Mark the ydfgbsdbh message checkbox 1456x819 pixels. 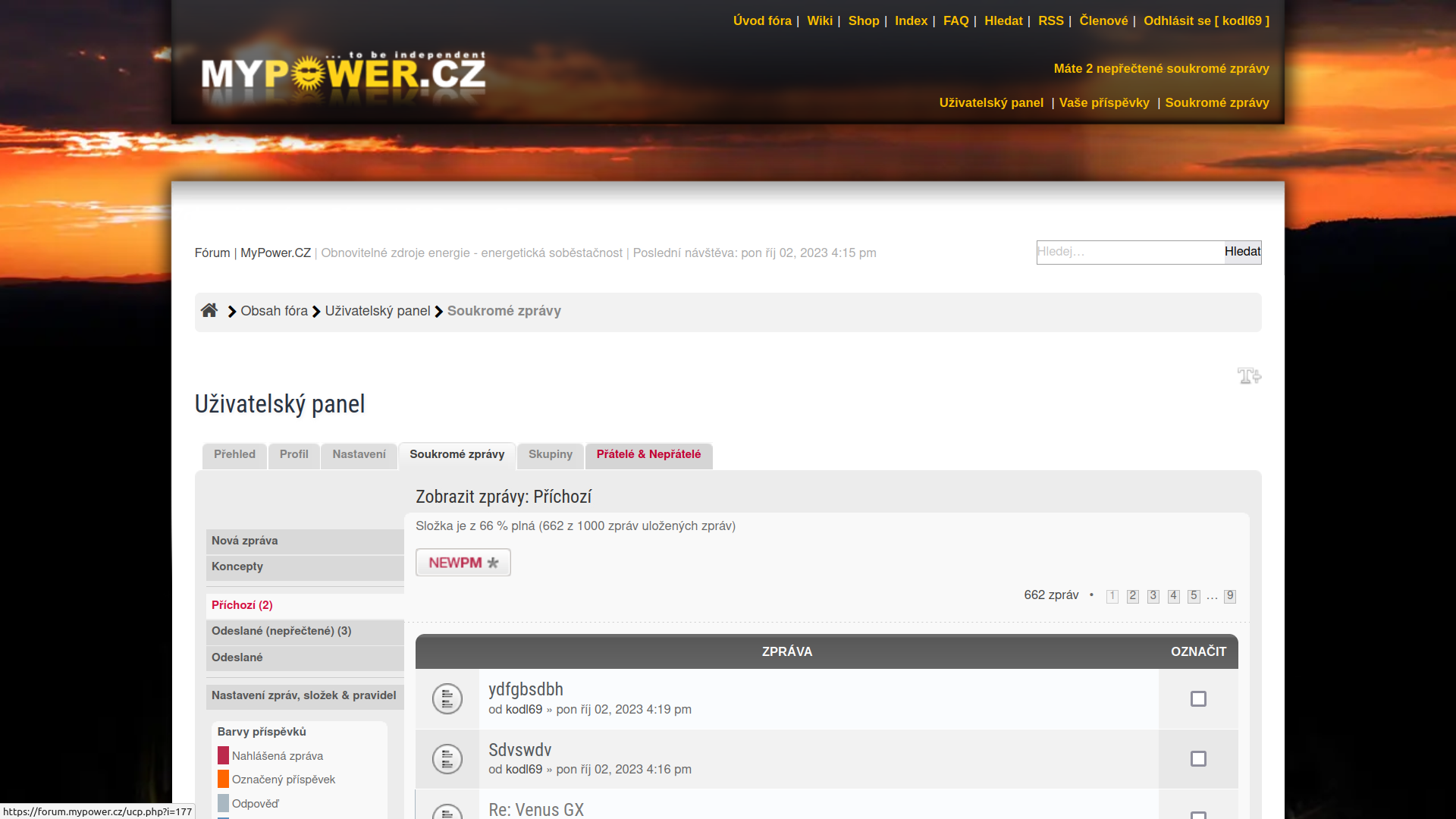pyautogui.click(x=1198, y=699)
